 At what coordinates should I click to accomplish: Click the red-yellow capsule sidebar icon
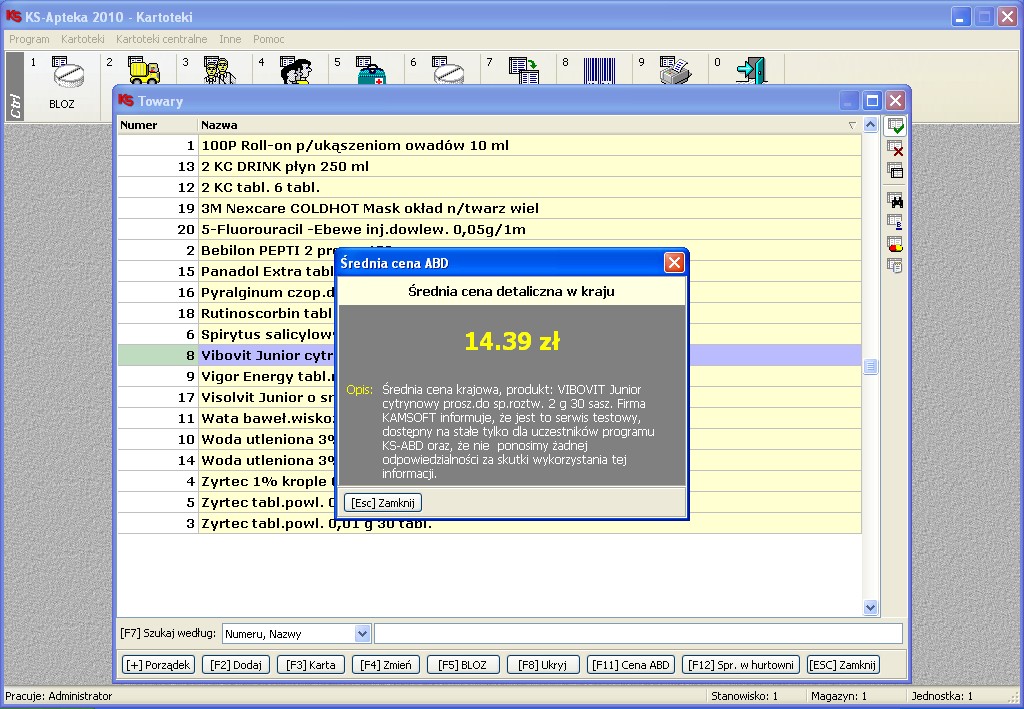point(895,243)
